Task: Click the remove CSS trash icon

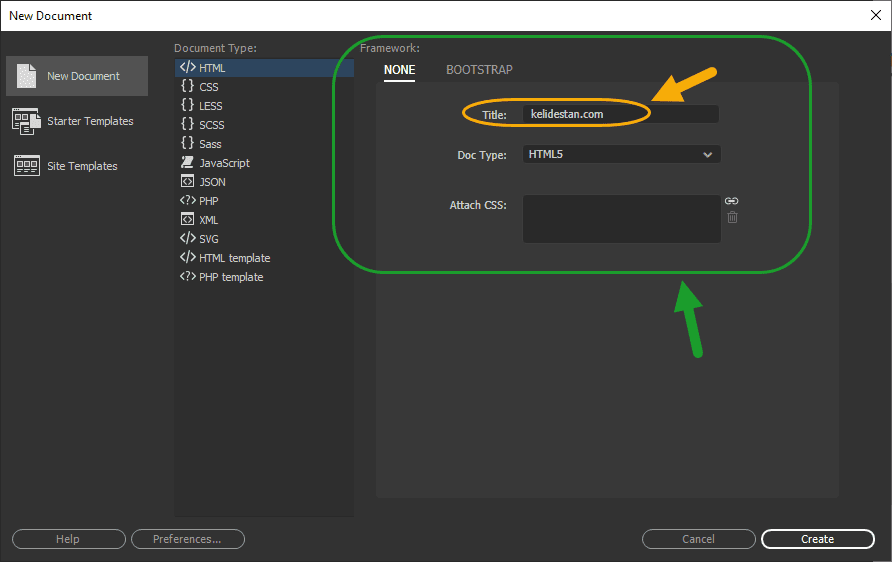Action: coord(732,217)
